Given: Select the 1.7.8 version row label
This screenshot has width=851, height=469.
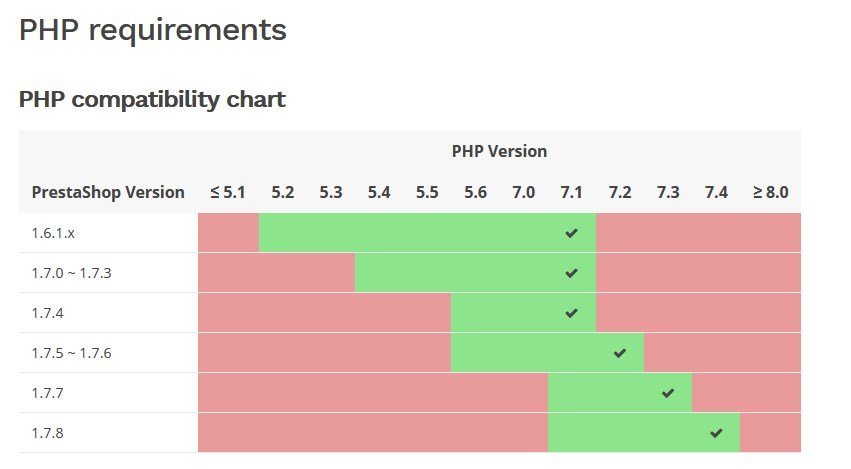Looking at the screenshot, I should (x=48, y=433).
